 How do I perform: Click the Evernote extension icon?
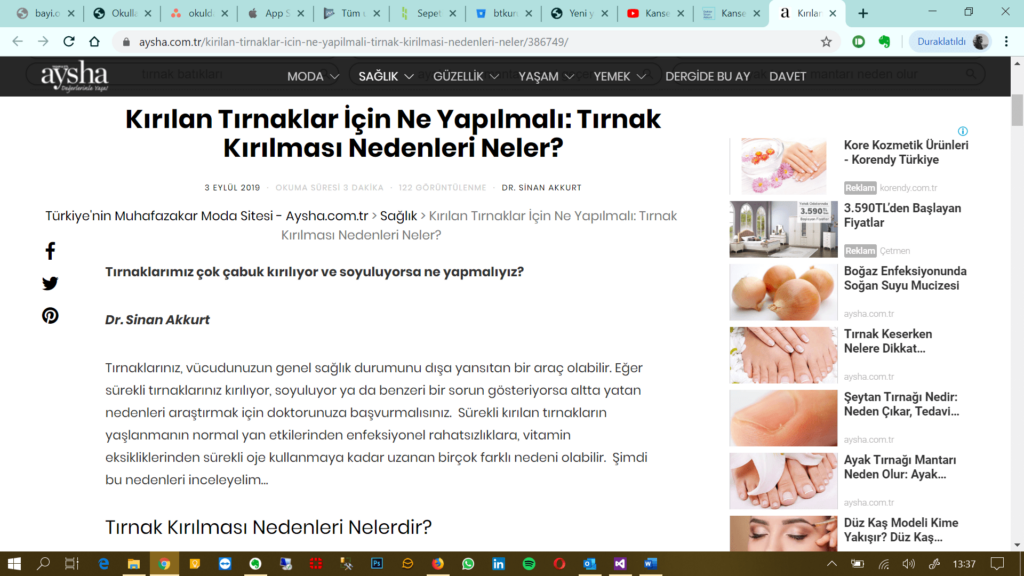click(884, 41)
